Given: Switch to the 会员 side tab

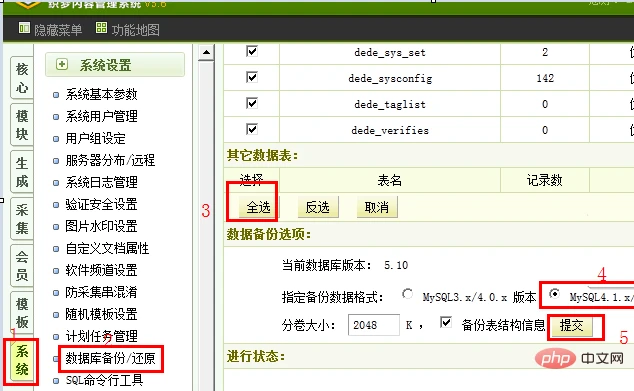Looking at the screenshot, I should click(22, 266).
